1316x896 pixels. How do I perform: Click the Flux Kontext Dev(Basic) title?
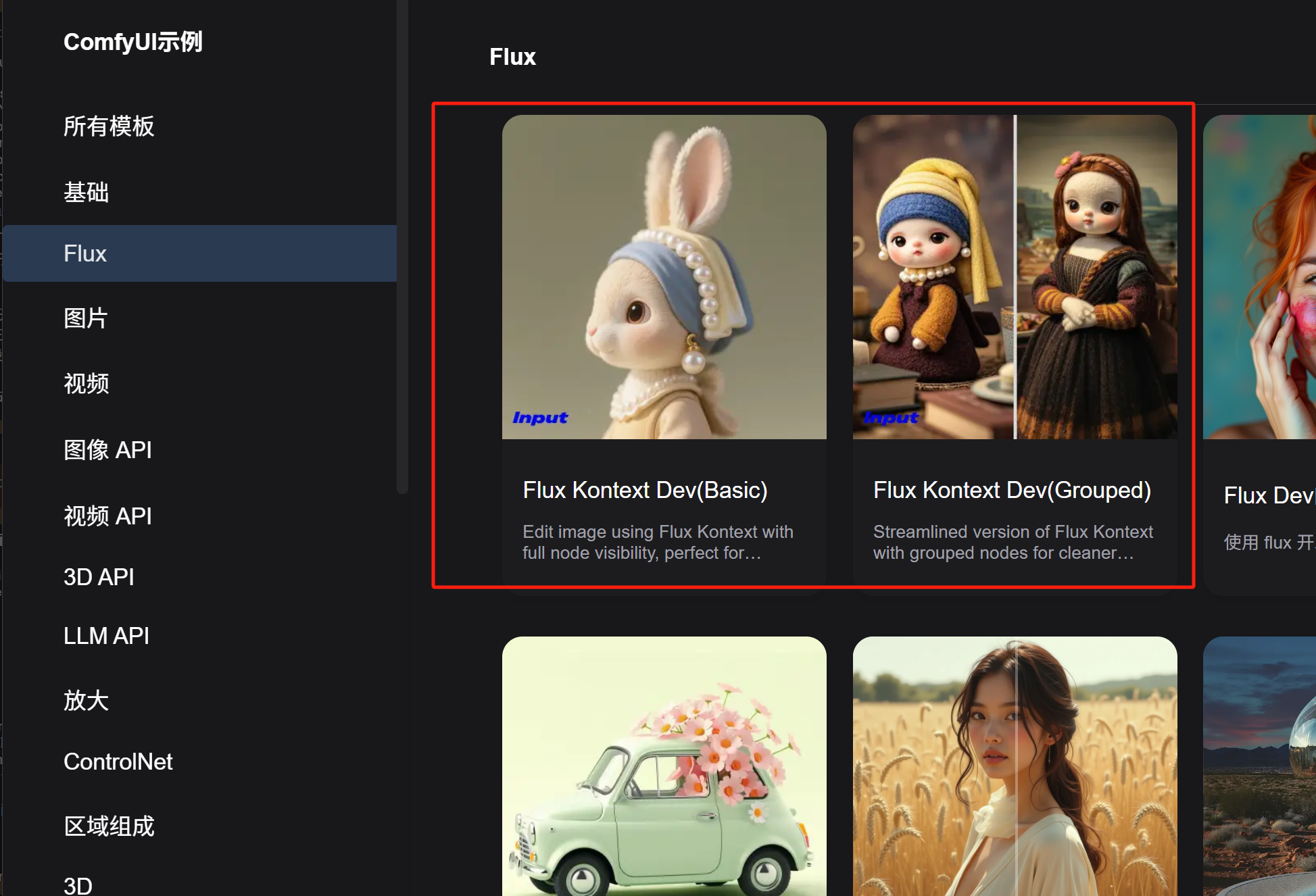pos(645,490)
